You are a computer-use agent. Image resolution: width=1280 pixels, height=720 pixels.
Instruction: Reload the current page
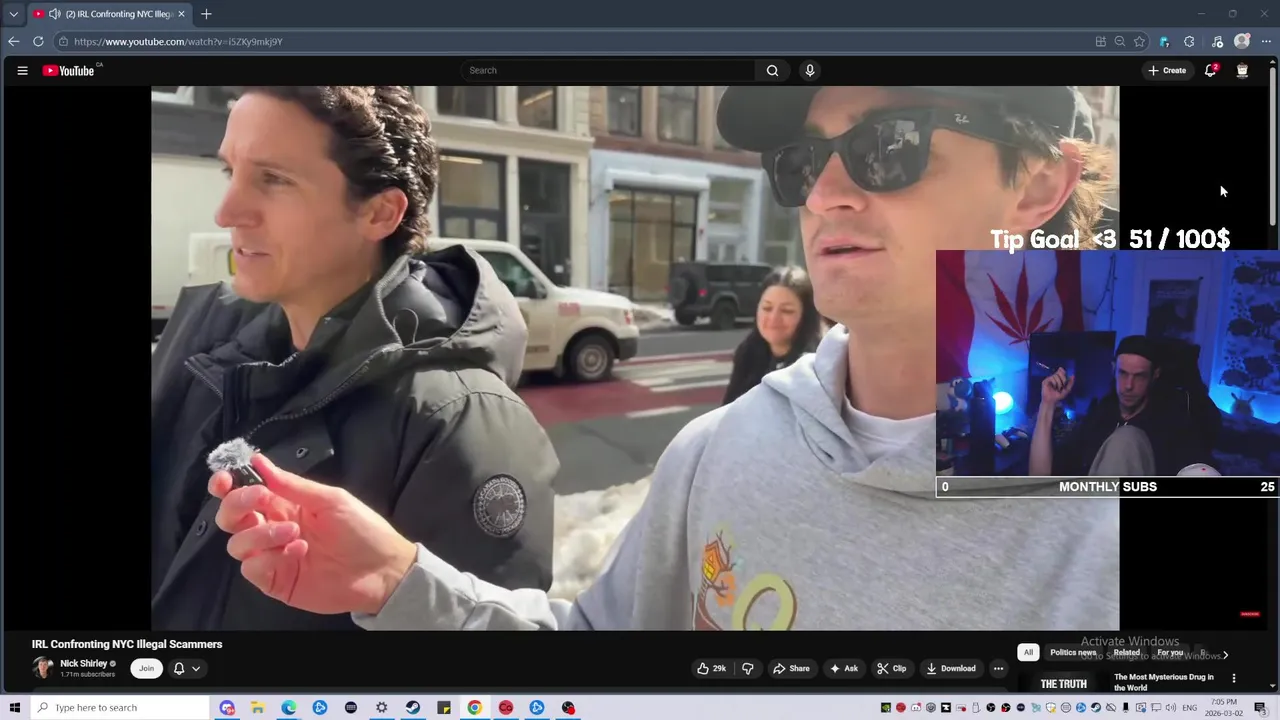[38, 41]
